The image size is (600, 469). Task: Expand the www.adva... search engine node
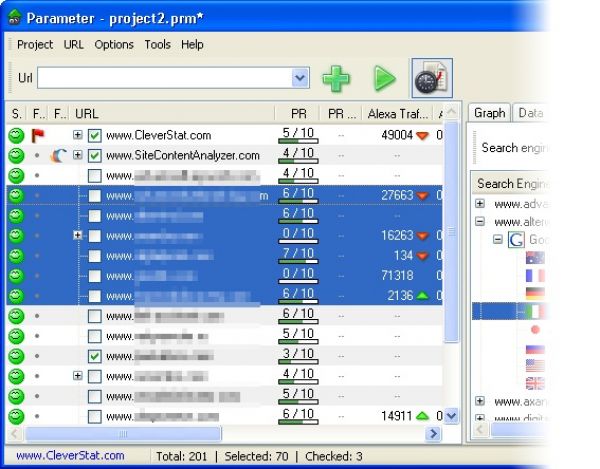(480, 203)
